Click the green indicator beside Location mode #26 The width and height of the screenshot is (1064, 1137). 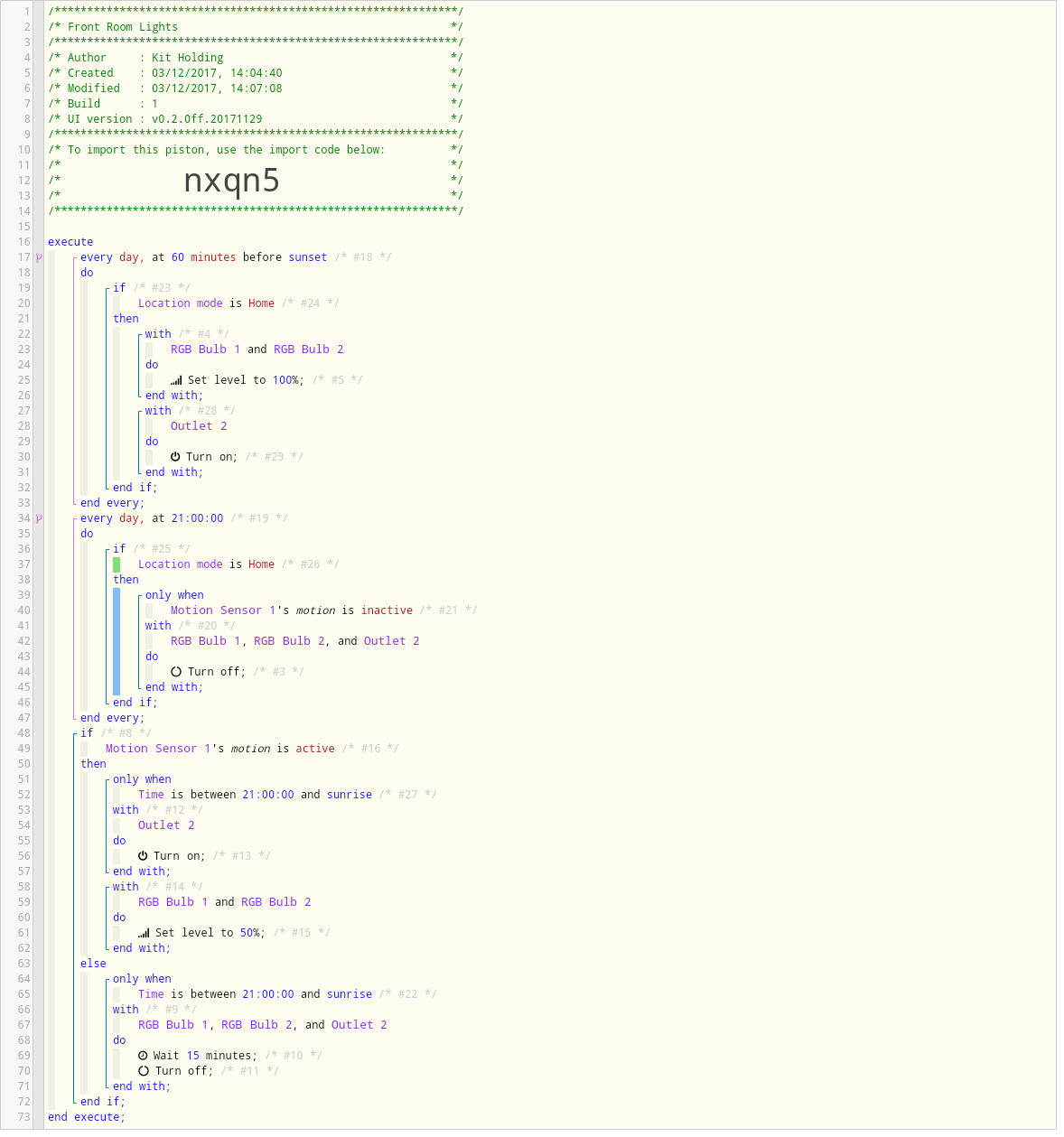117,564
